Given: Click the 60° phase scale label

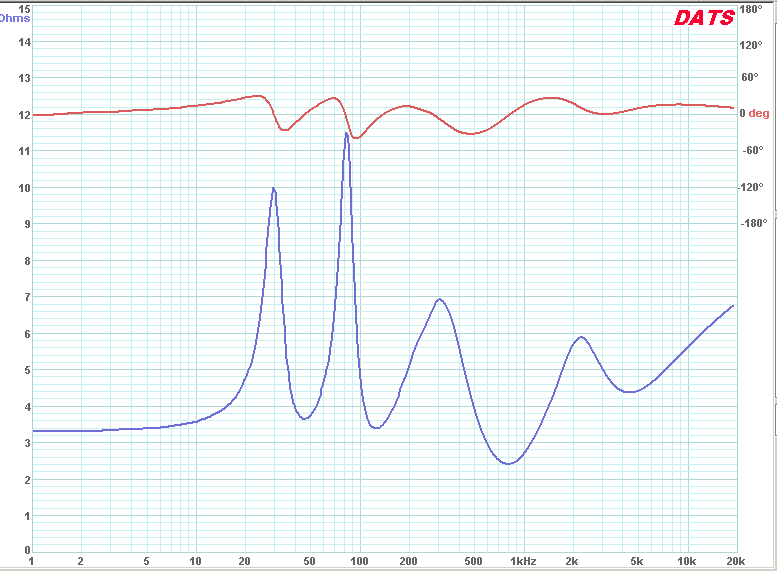Looking at the screenshot, I should (x=749, y=77).
